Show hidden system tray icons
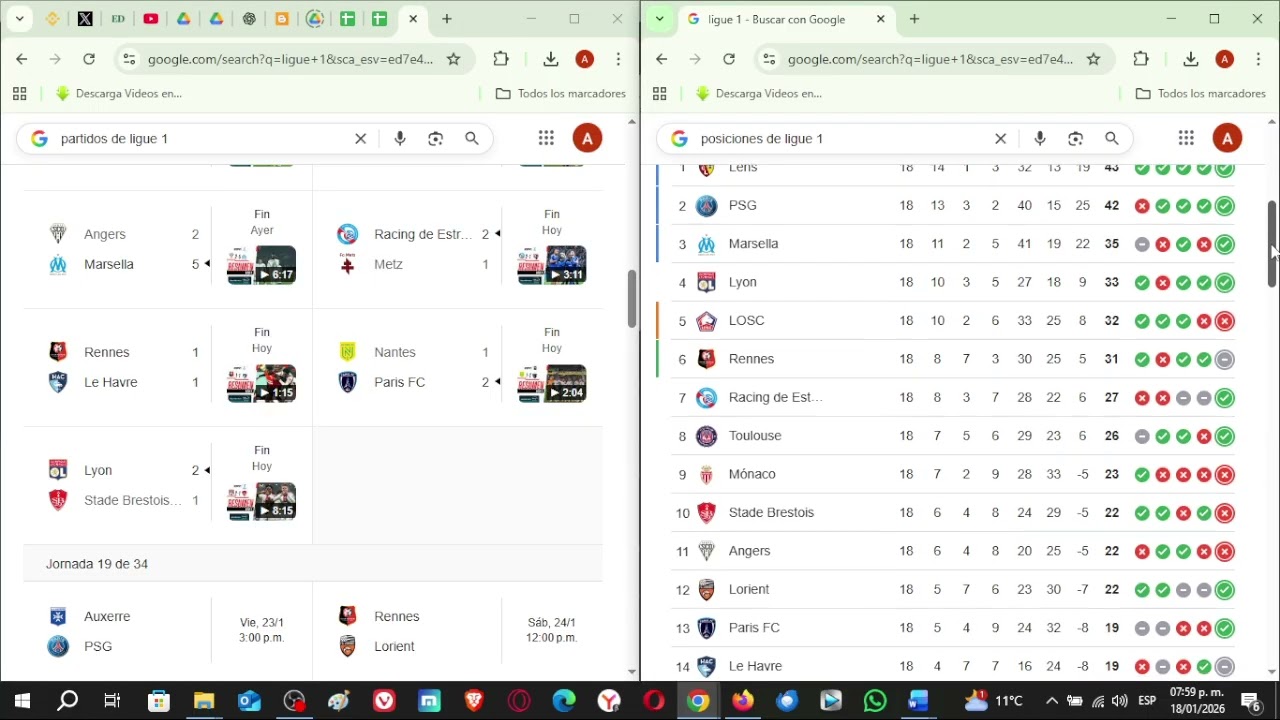 pos(1051,701)
